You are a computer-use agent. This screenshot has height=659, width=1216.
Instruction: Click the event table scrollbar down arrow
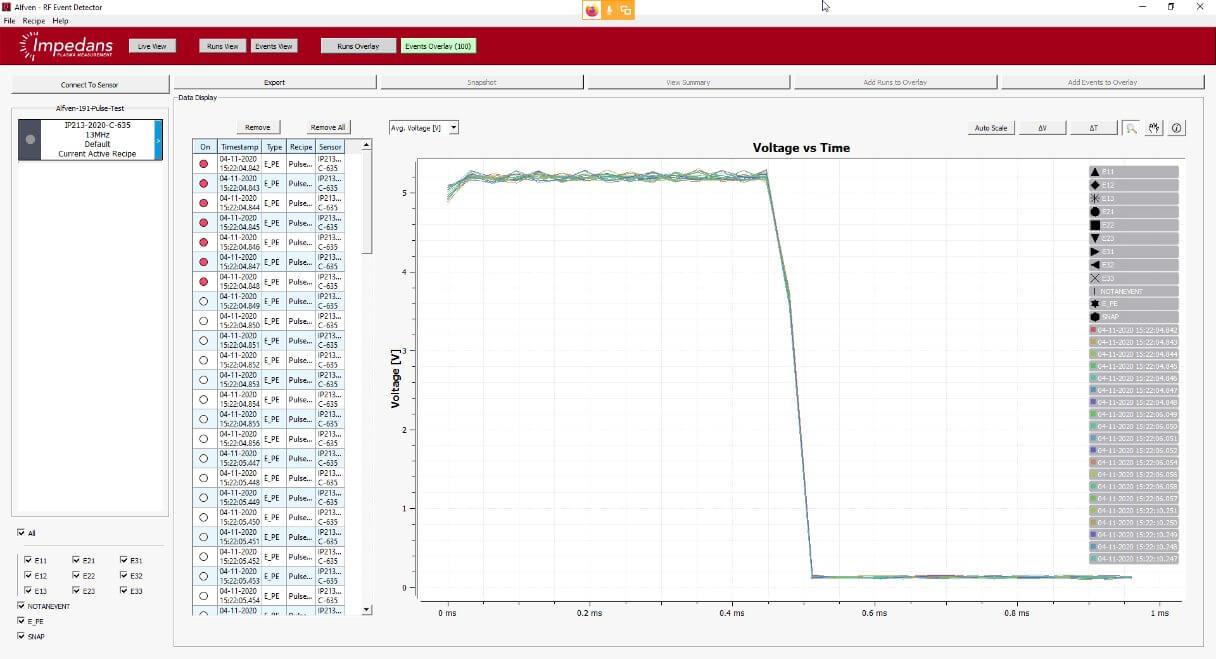(366, 609)
